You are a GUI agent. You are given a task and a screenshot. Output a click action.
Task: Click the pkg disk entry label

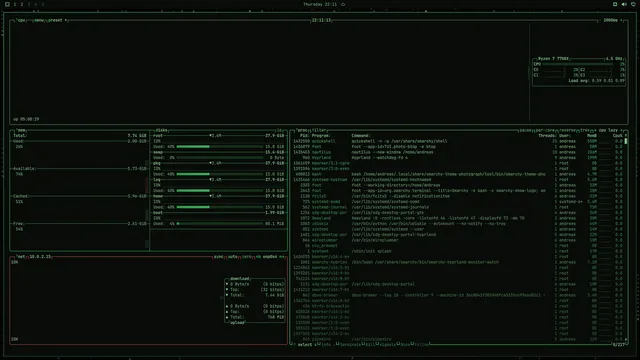tap(157, 163)
